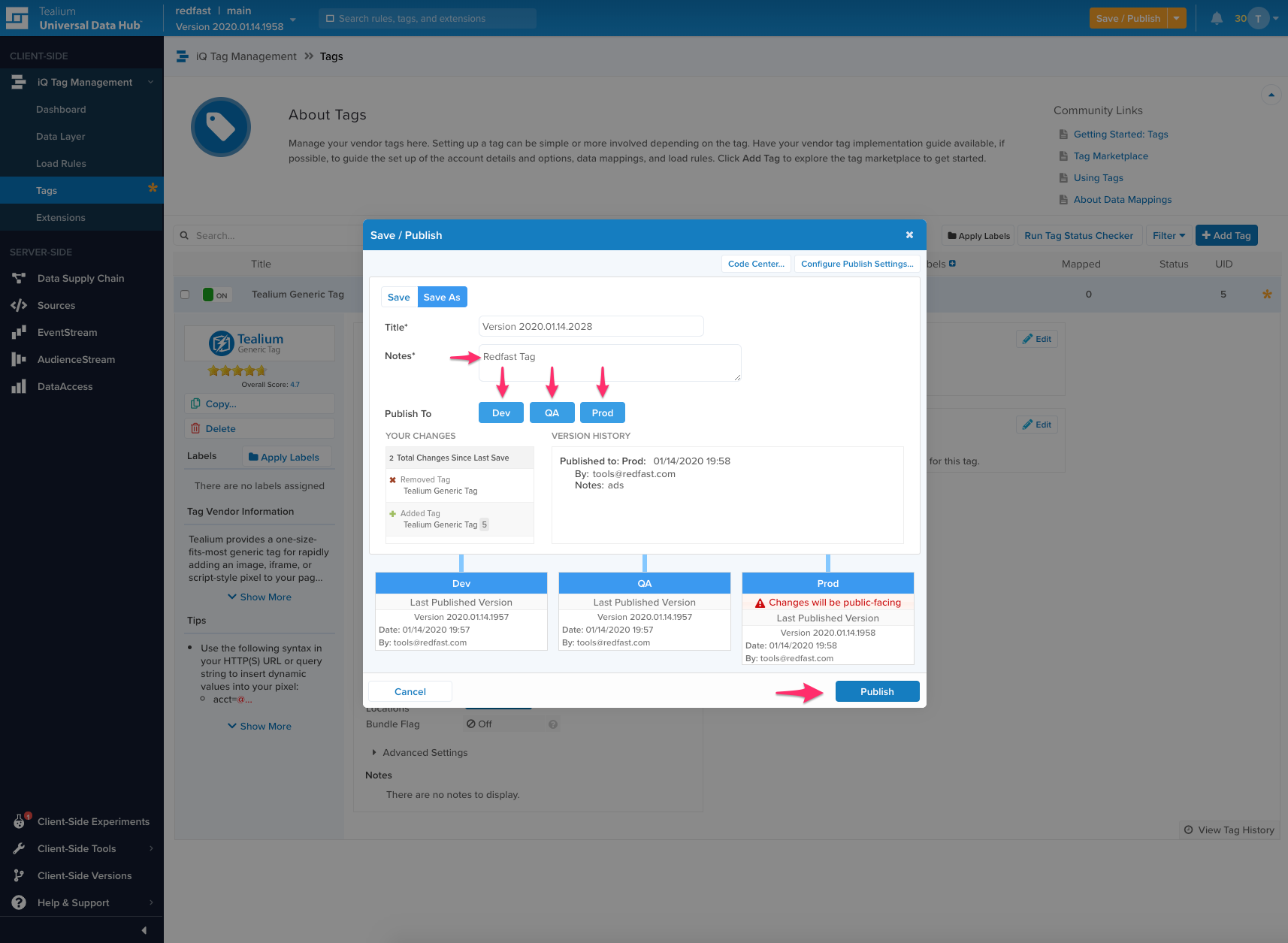This screenshot has height=943, width=1288.
Task: Open the Save / Publish dropdown arrow
Action: 1177,18
